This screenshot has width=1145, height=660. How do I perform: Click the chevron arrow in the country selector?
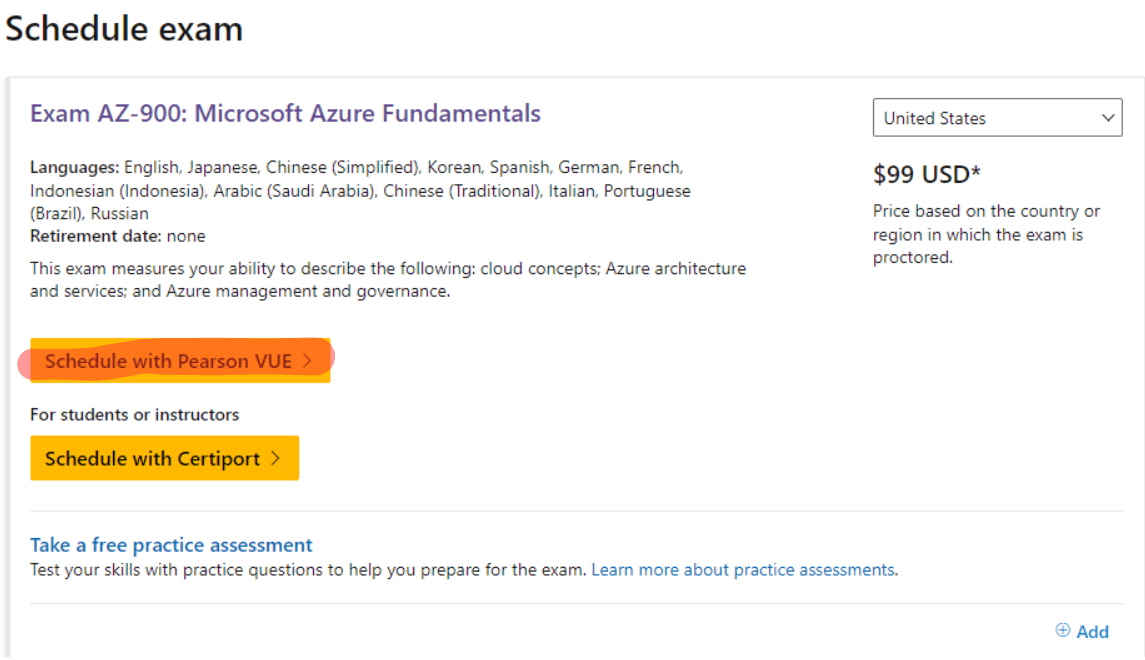1108,118
